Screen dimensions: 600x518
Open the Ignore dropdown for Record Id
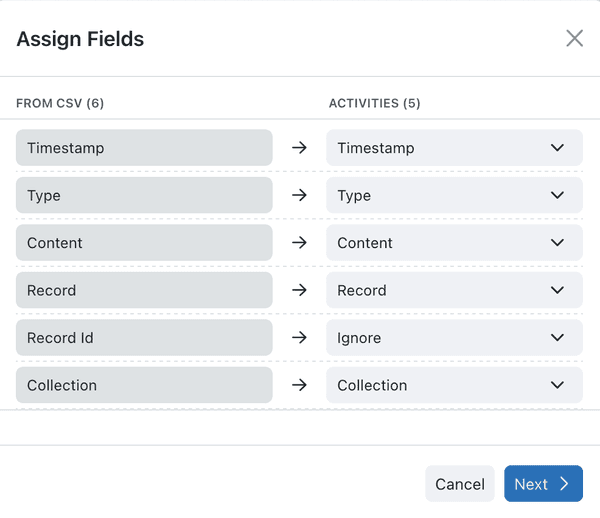click(454, 337)
